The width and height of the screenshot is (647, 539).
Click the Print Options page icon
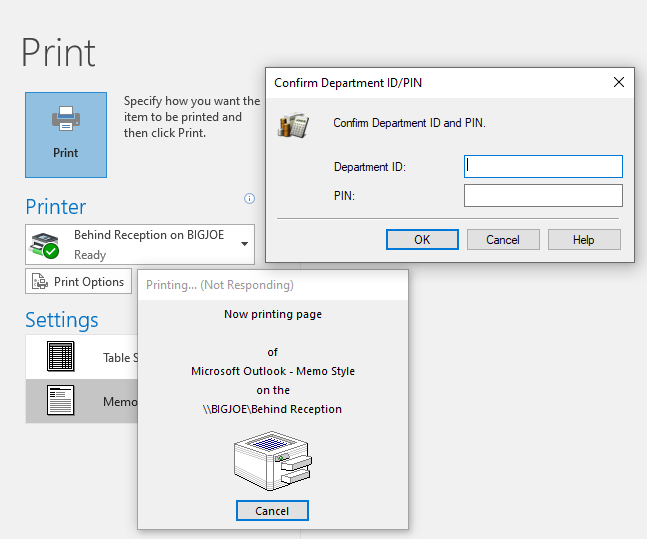click(x=40, y=282)
